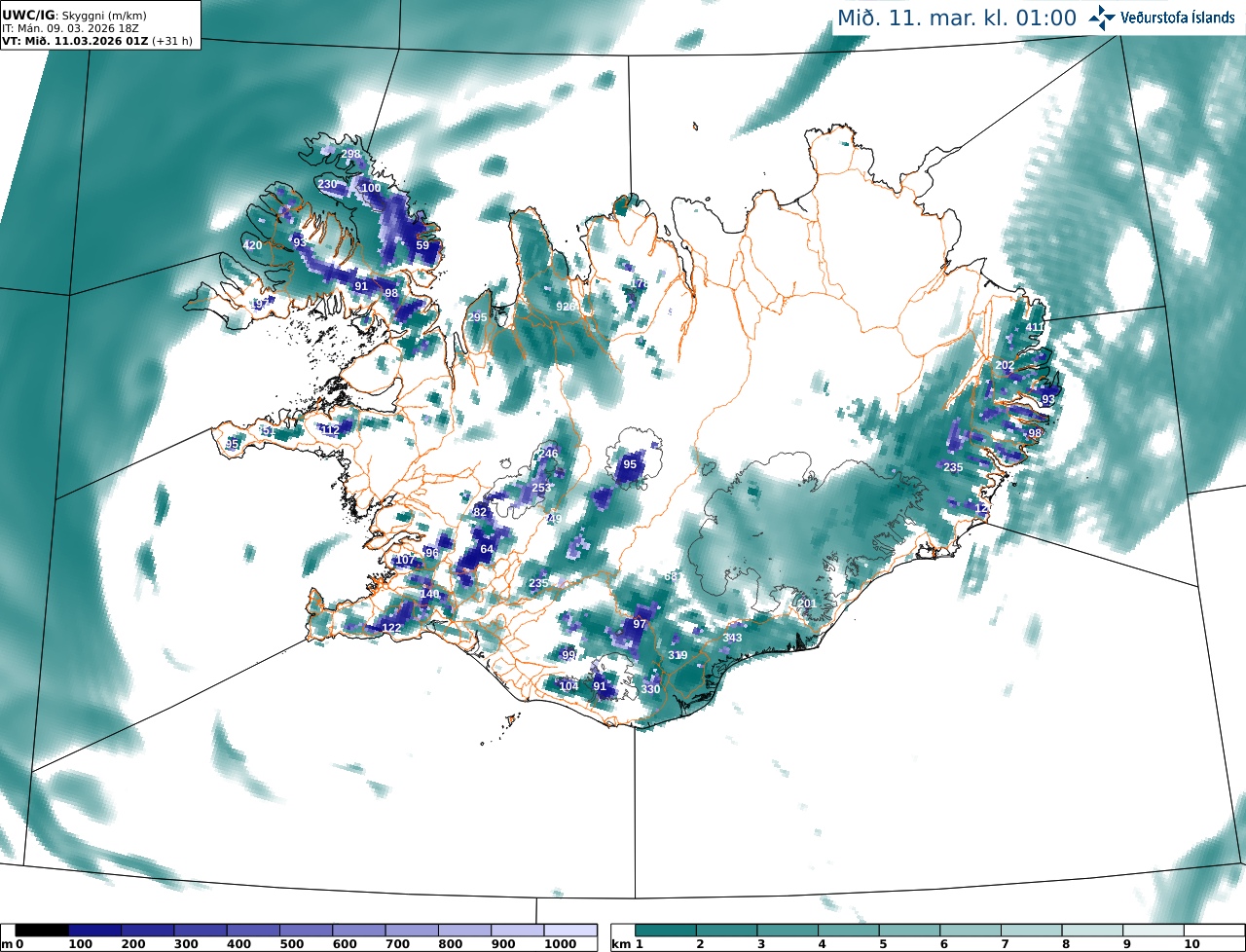Click the 'Veðurstofa Íslands' name text
The height and width of the screenshot is (952, 1246).
tap(1178, 18)
